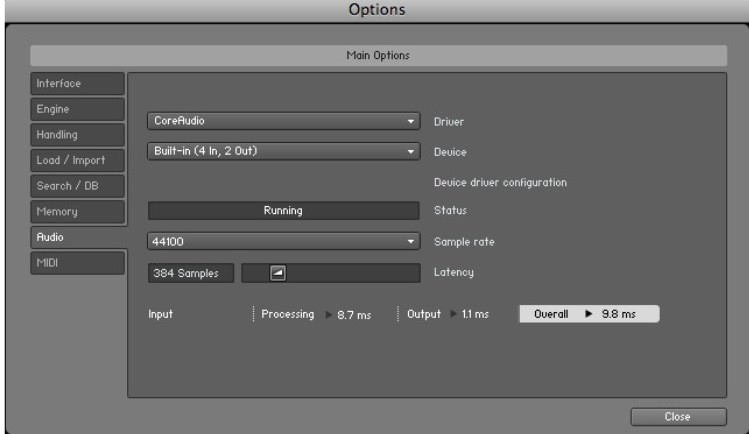Select the Audio tab
This screenshot has width=749, height=434.
[79, 237]
